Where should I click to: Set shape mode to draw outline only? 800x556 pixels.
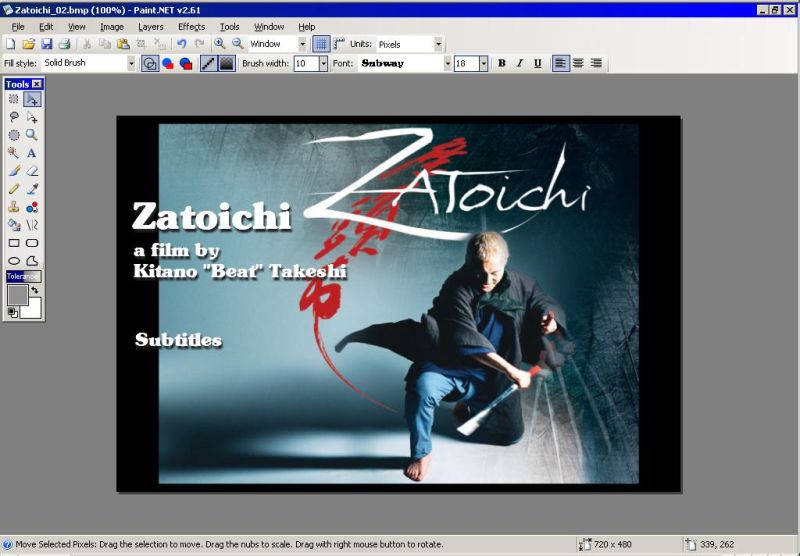pos(149,63)
